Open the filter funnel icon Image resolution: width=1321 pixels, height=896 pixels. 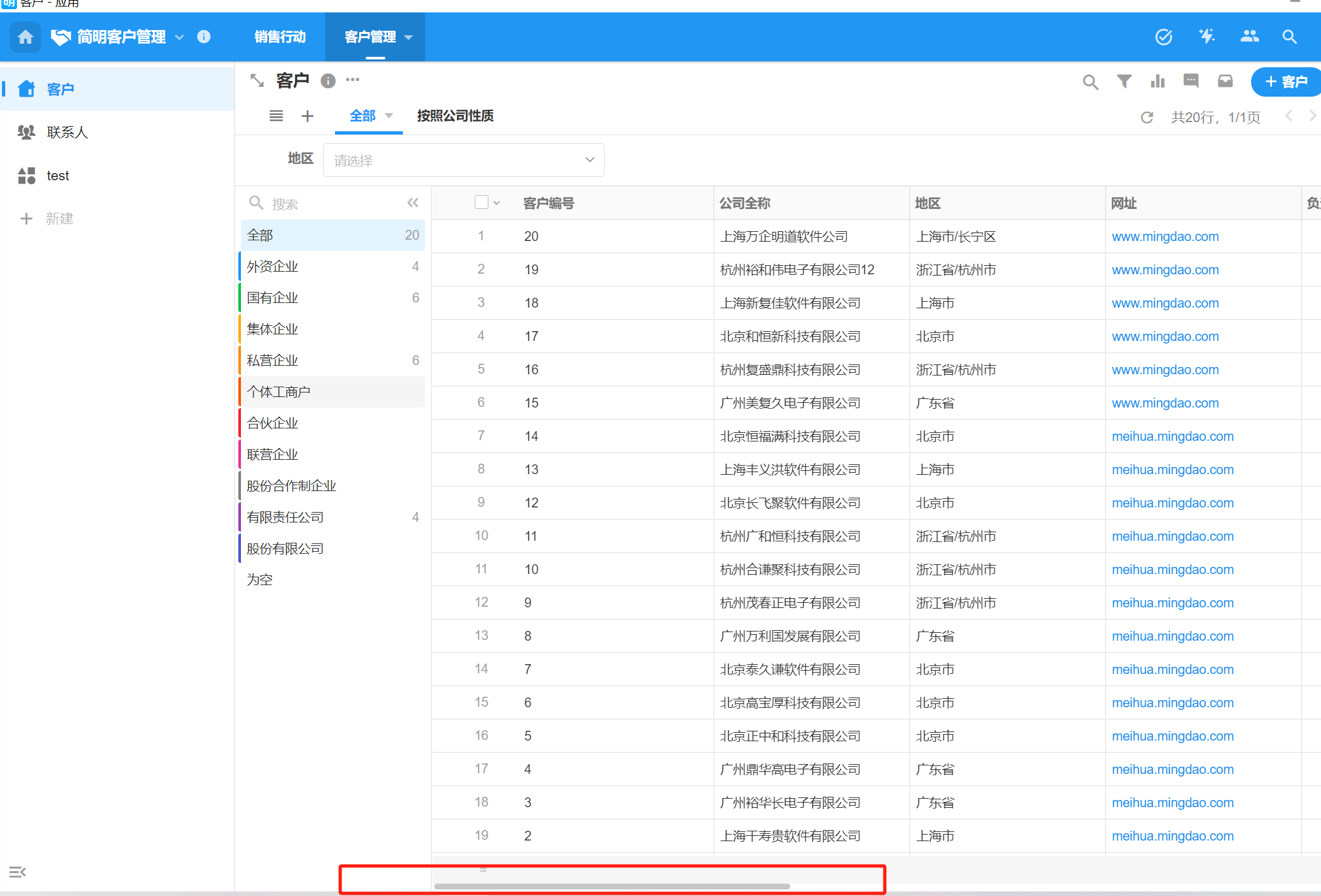(x=1124, y=81)
